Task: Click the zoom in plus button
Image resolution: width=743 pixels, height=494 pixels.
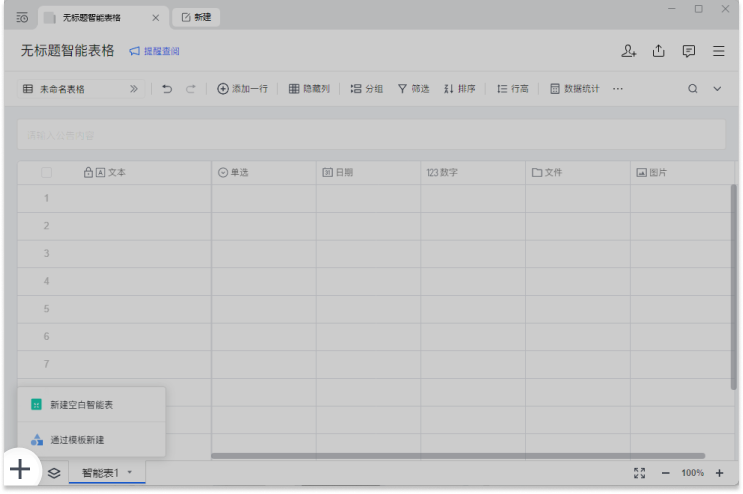Action: 719,473
